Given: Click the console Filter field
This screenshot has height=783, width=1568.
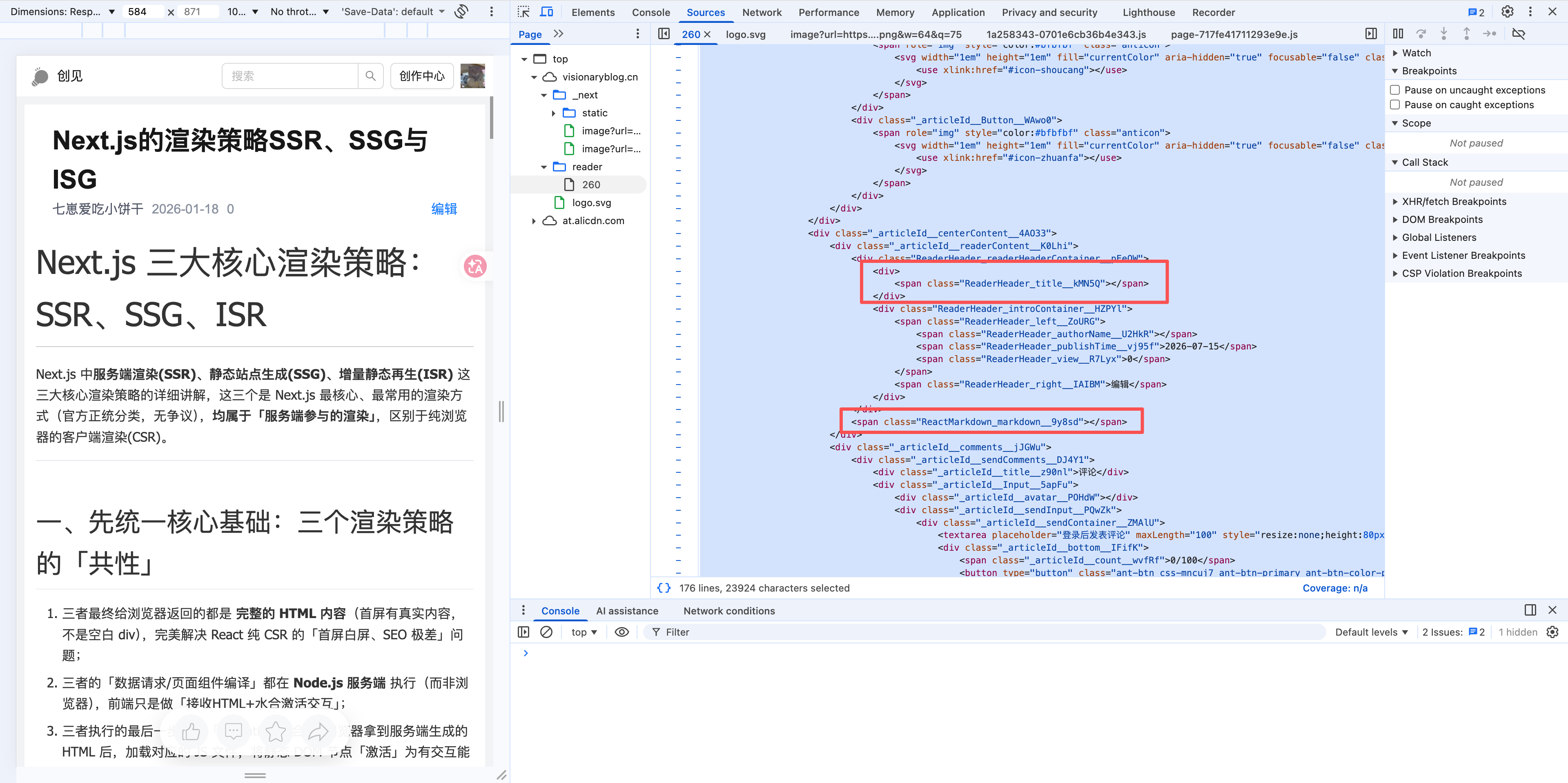Looking at the screenshot, I should pos(984,632).
